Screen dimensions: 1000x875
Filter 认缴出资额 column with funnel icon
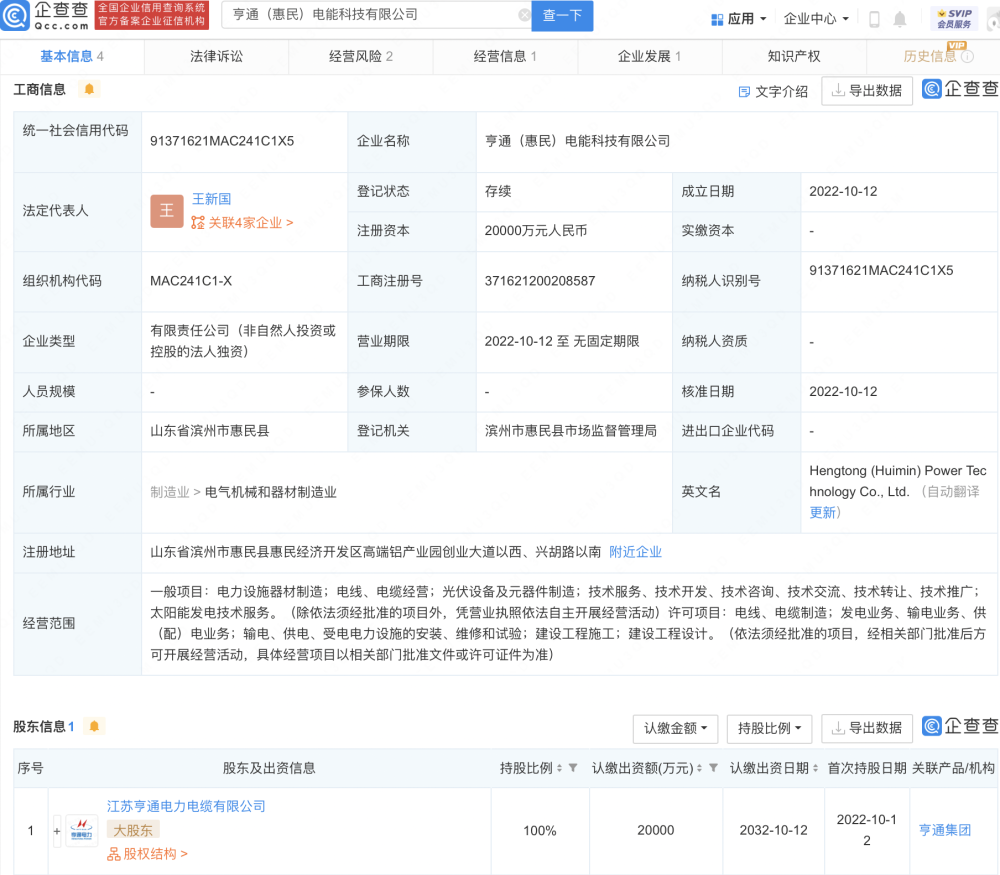coord(714,768)
